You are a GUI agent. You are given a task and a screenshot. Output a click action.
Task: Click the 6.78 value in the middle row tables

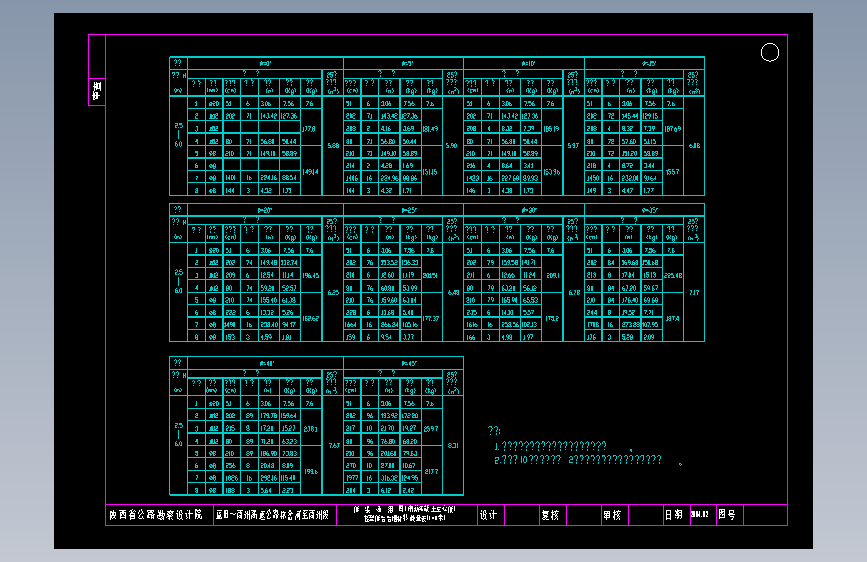coord(574,293)
